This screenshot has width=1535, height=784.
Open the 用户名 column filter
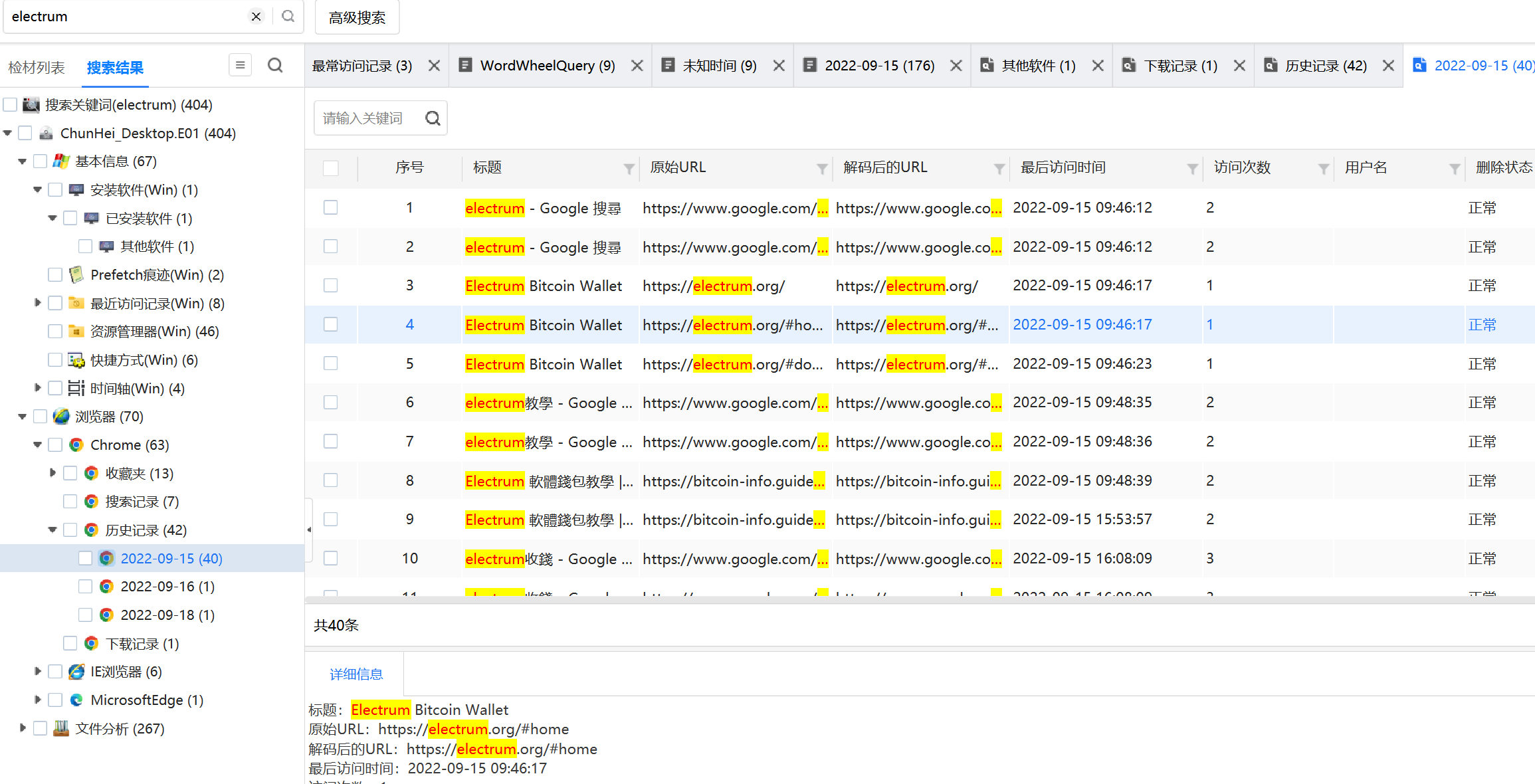1455,169
